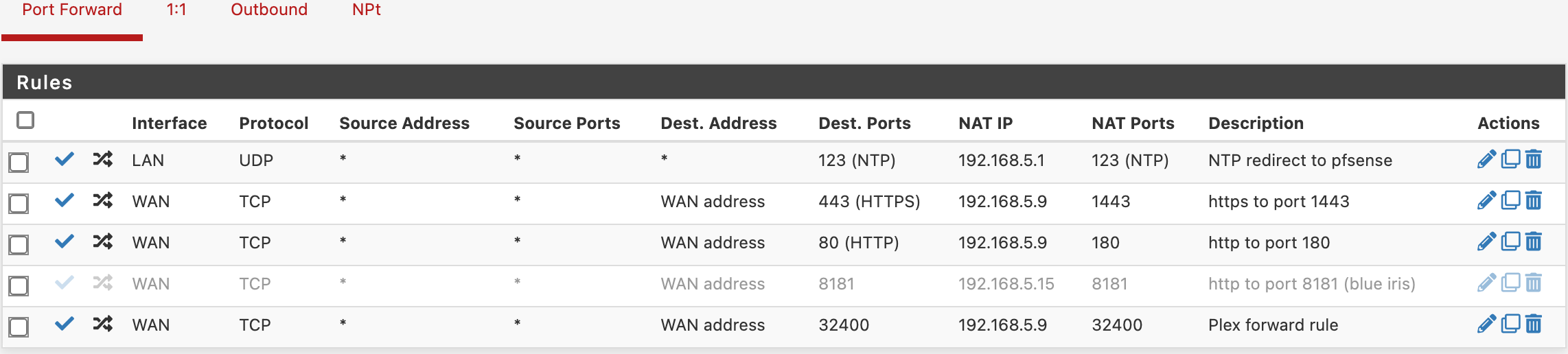
Task: Enable the disabled port 8181 rule checkmark
Action: [x=65, y=283]
